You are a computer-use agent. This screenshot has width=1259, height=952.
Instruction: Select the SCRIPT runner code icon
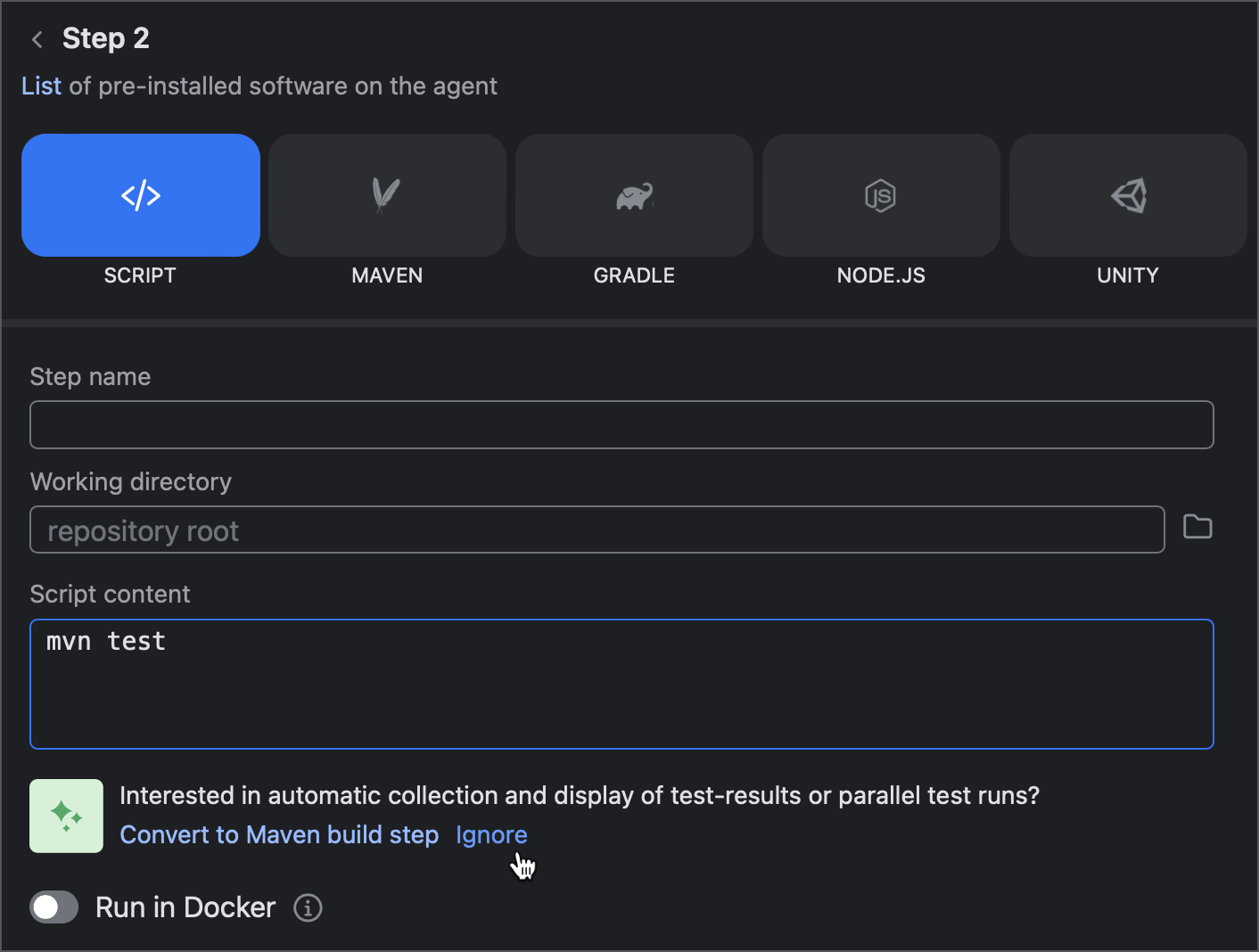[140, 194]
